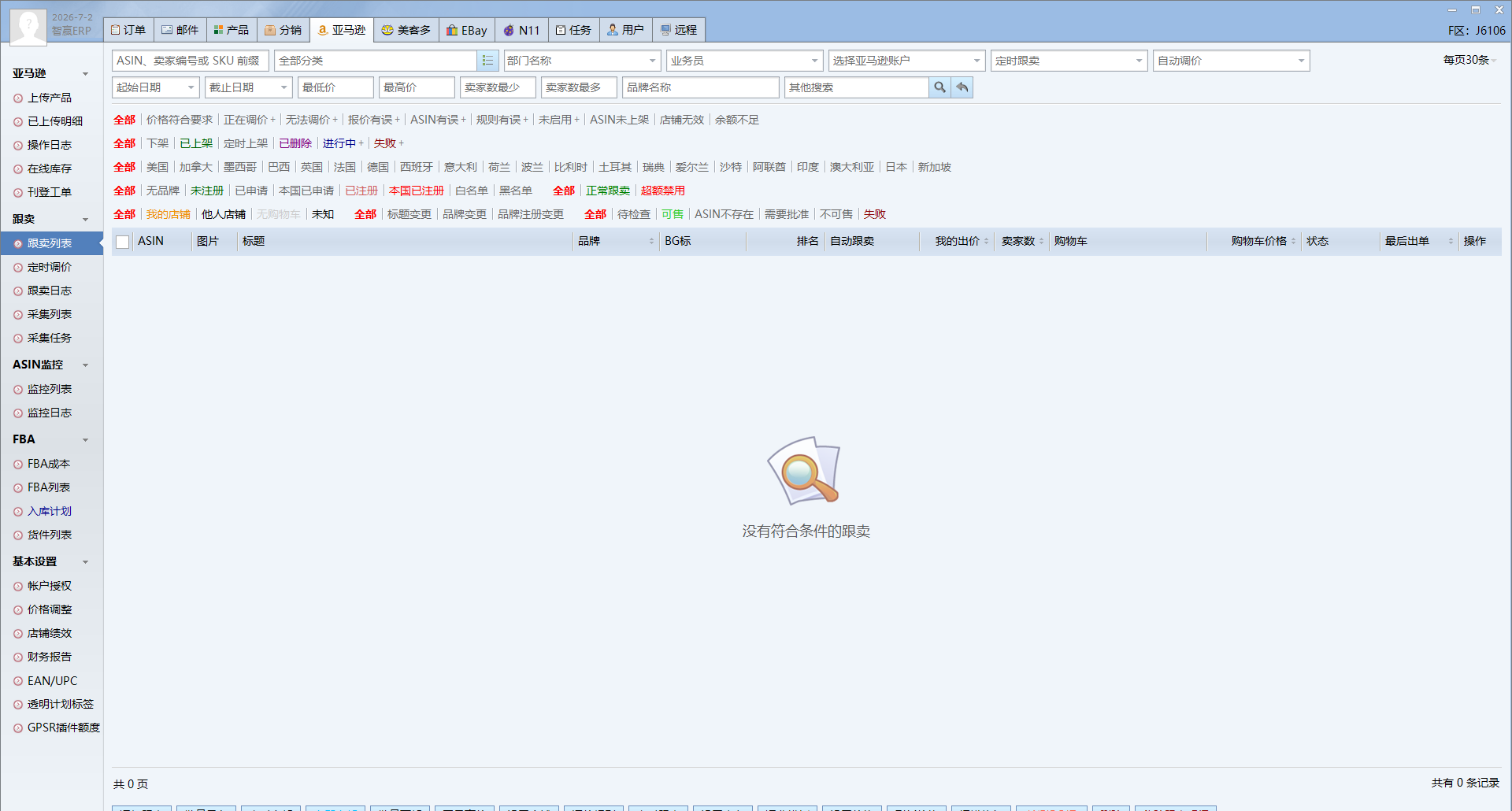The image size is (1512, 811).
Task: Click the 上传产品 sidebar icon
Action: (x=18, y=98)
